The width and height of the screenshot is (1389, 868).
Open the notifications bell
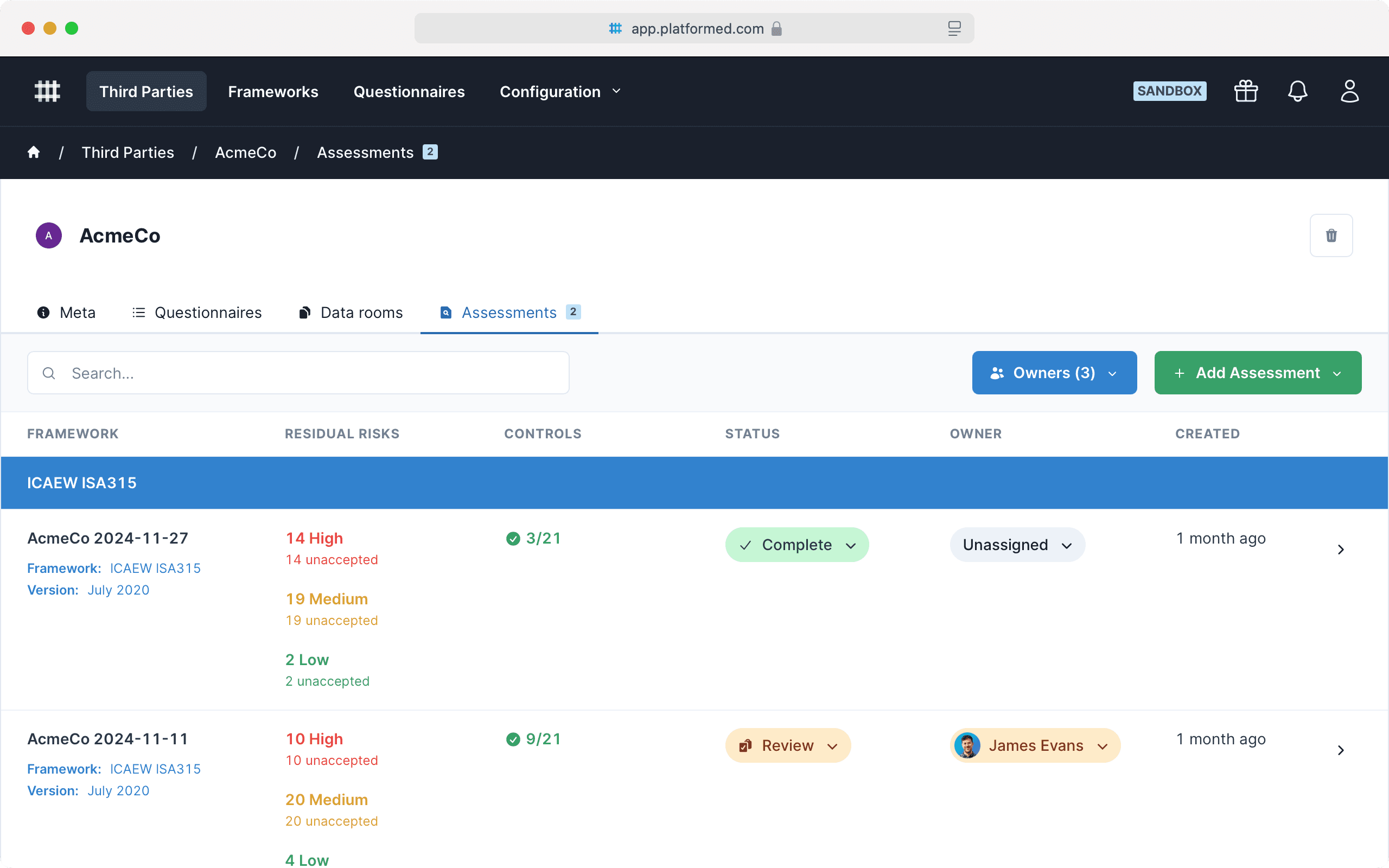1297,91
